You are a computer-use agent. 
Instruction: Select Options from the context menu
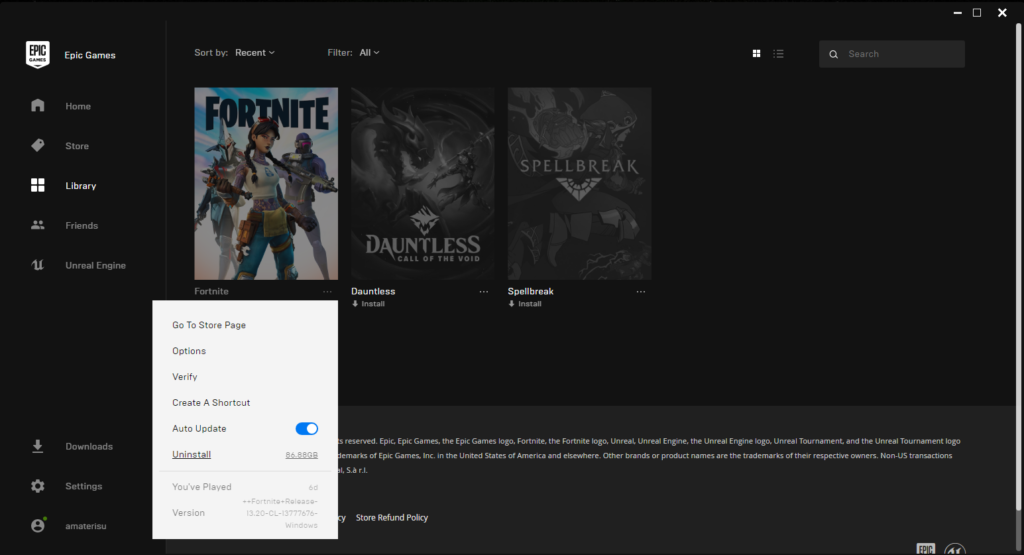(x=189, y=351)
